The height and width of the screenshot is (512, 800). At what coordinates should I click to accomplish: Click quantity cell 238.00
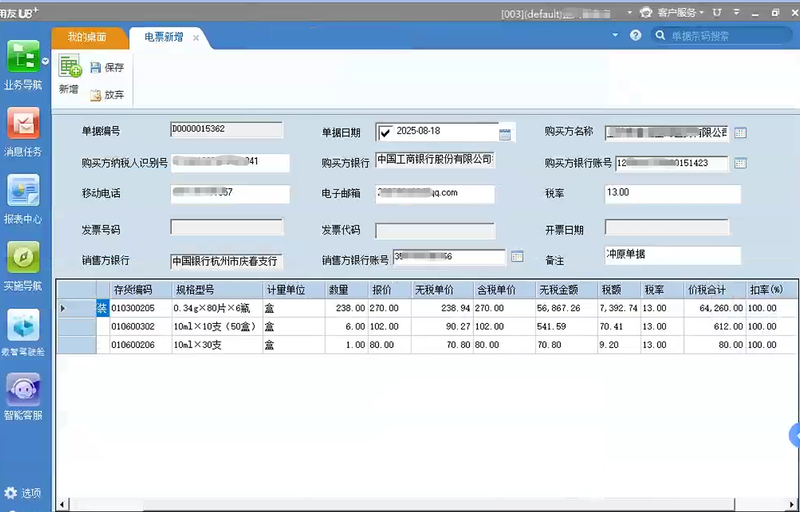click(346, 308)
